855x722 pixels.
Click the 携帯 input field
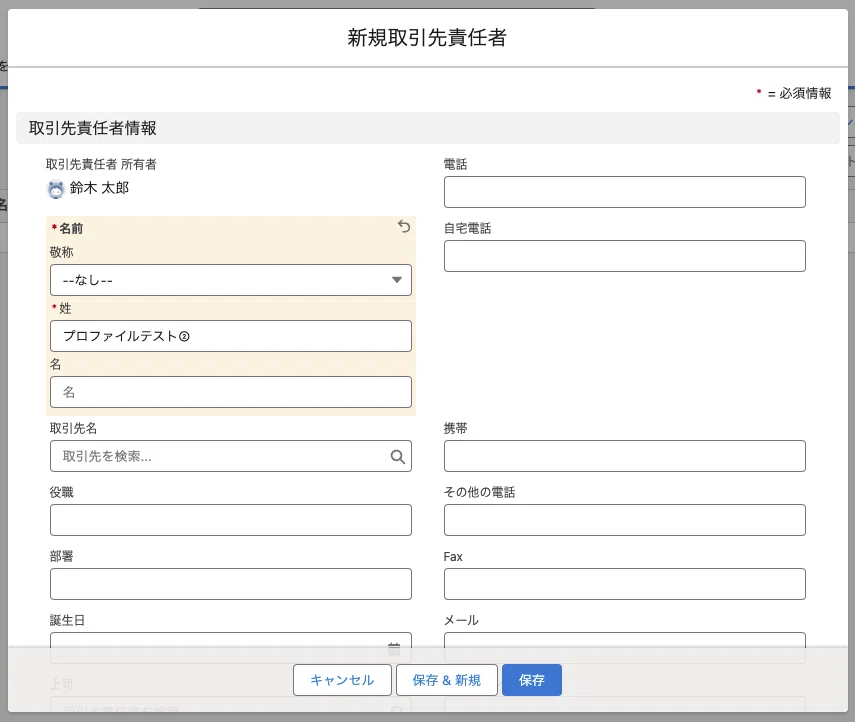click(x=624, y=456)
